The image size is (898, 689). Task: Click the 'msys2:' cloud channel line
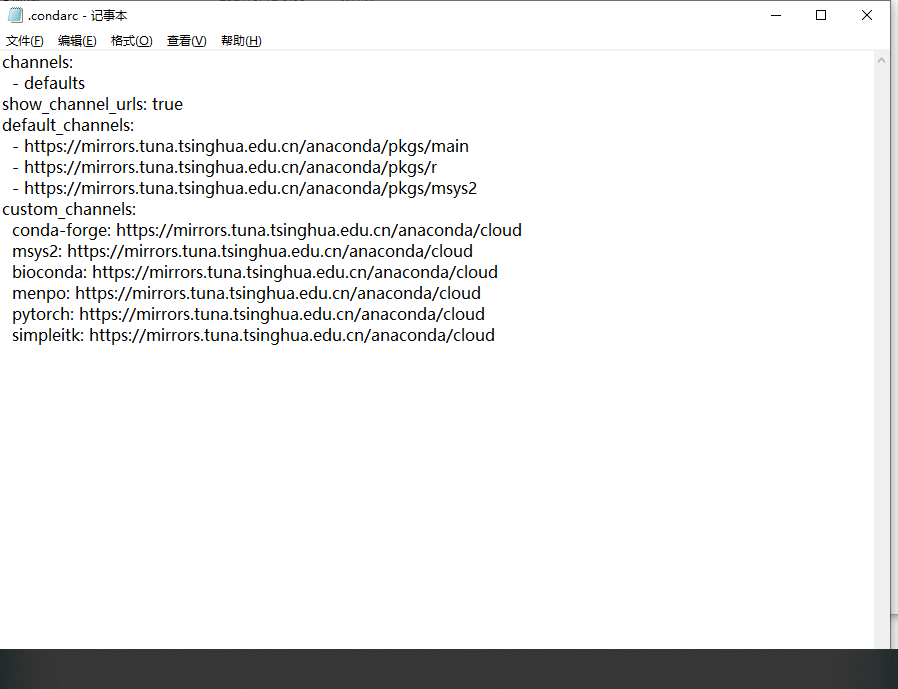tap(242, 251)
